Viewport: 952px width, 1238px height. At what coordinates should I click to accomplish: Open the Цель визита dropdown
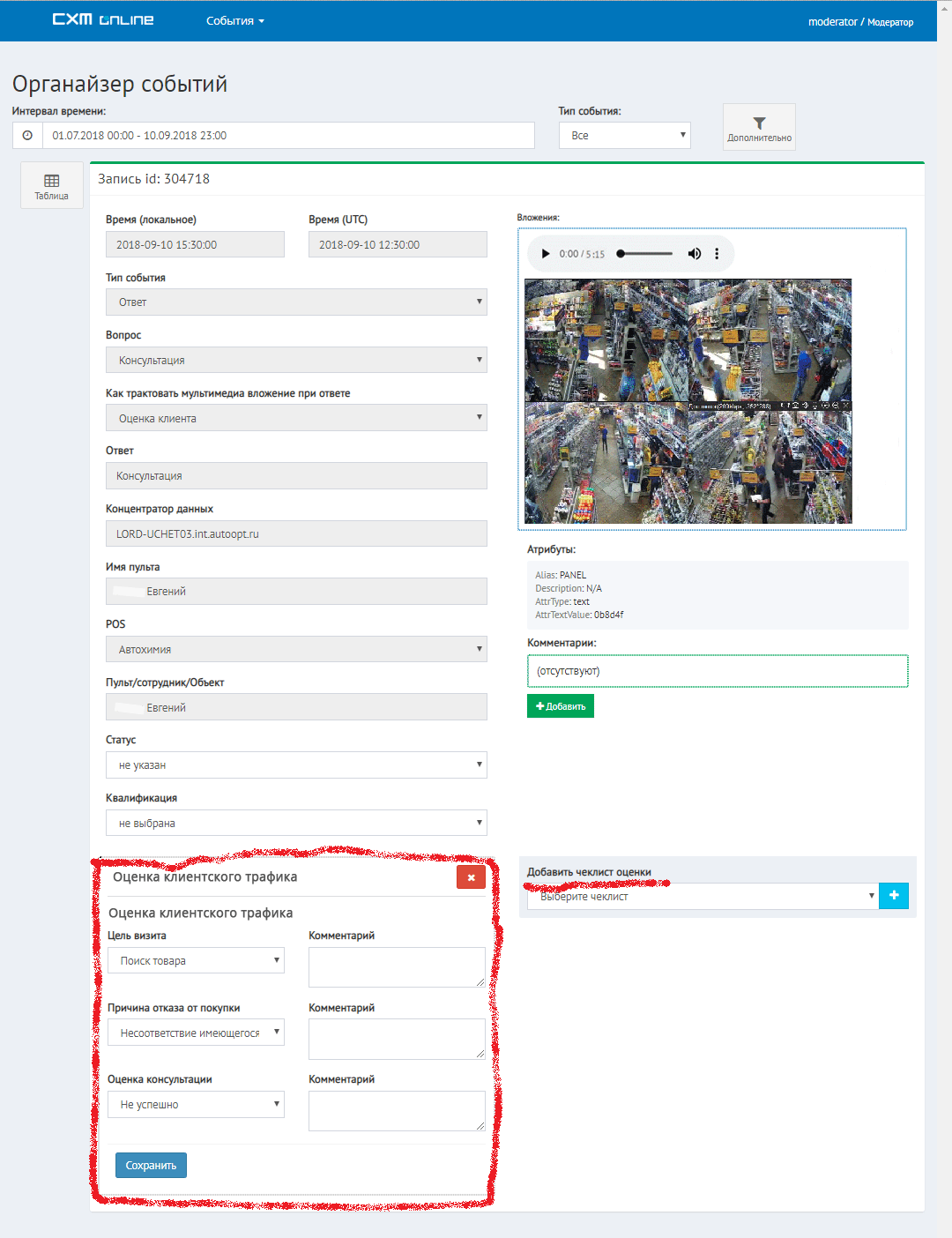pyautogui.click(x=196, y=961)
